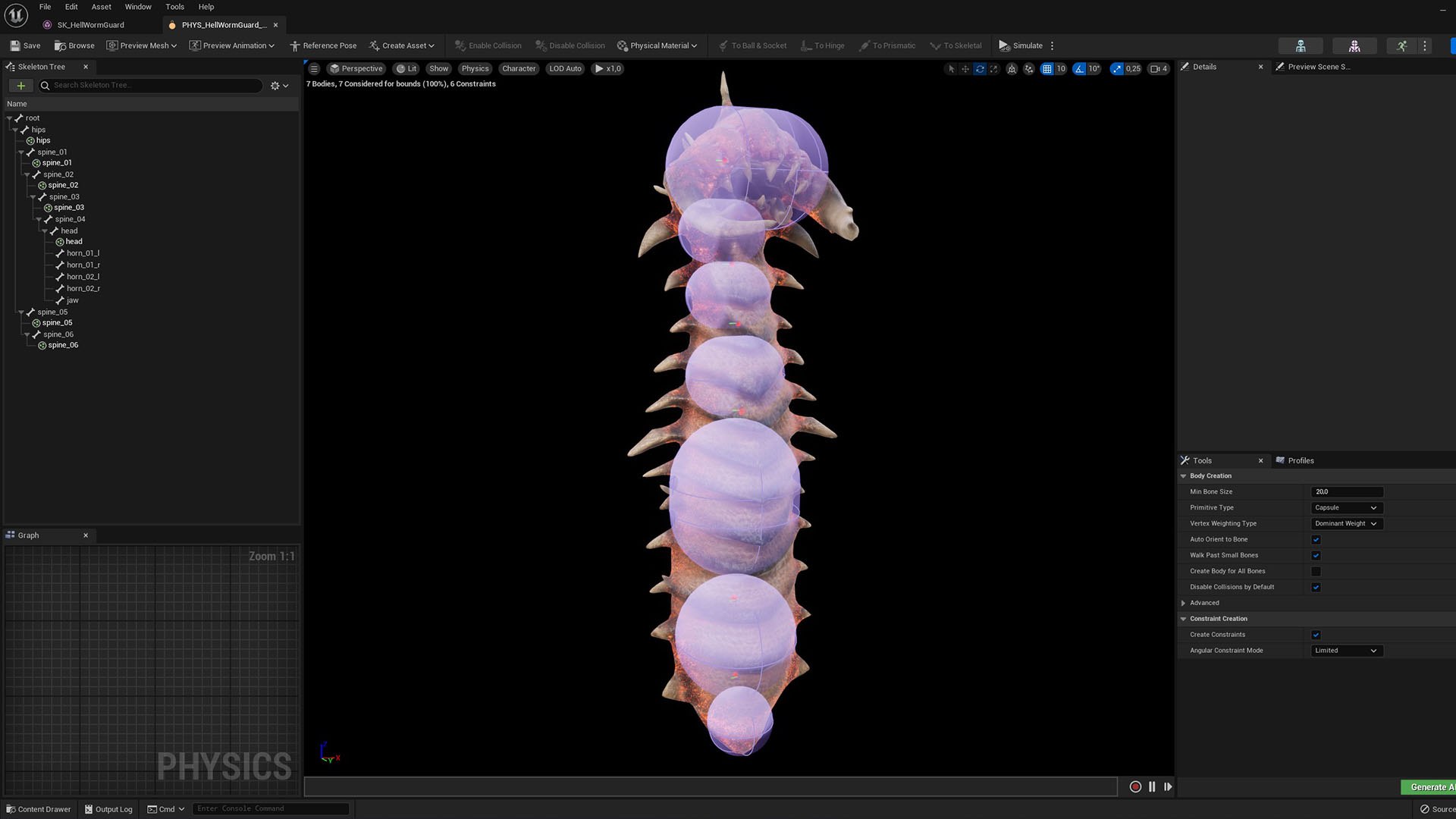This screenshot has width=1456, height=819.
Task: Convert constraint To Prismatic
Action: [886, 45]
